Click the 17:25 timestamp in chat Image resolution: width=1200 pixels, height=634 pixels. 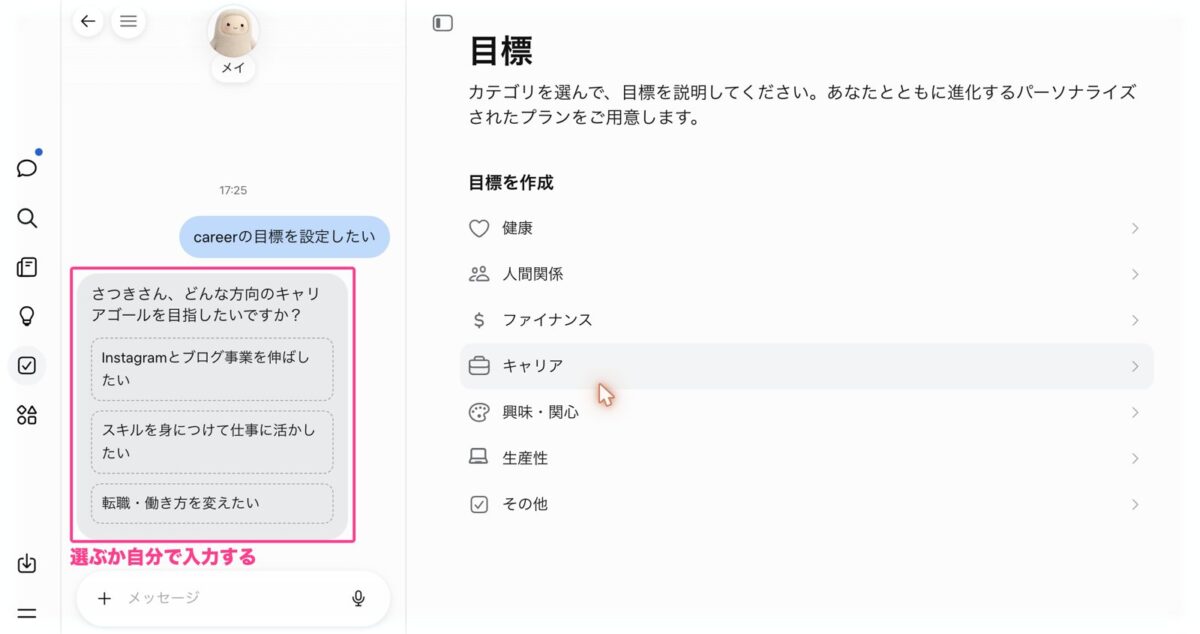click(233, 190)
